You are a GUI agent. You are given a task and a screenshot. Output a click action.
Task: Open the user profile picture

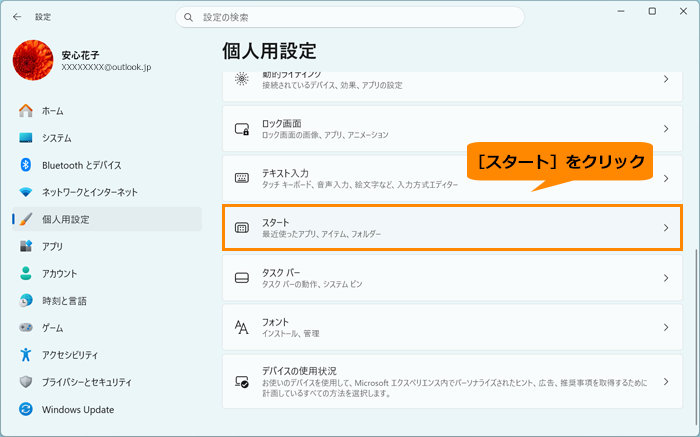33,60
